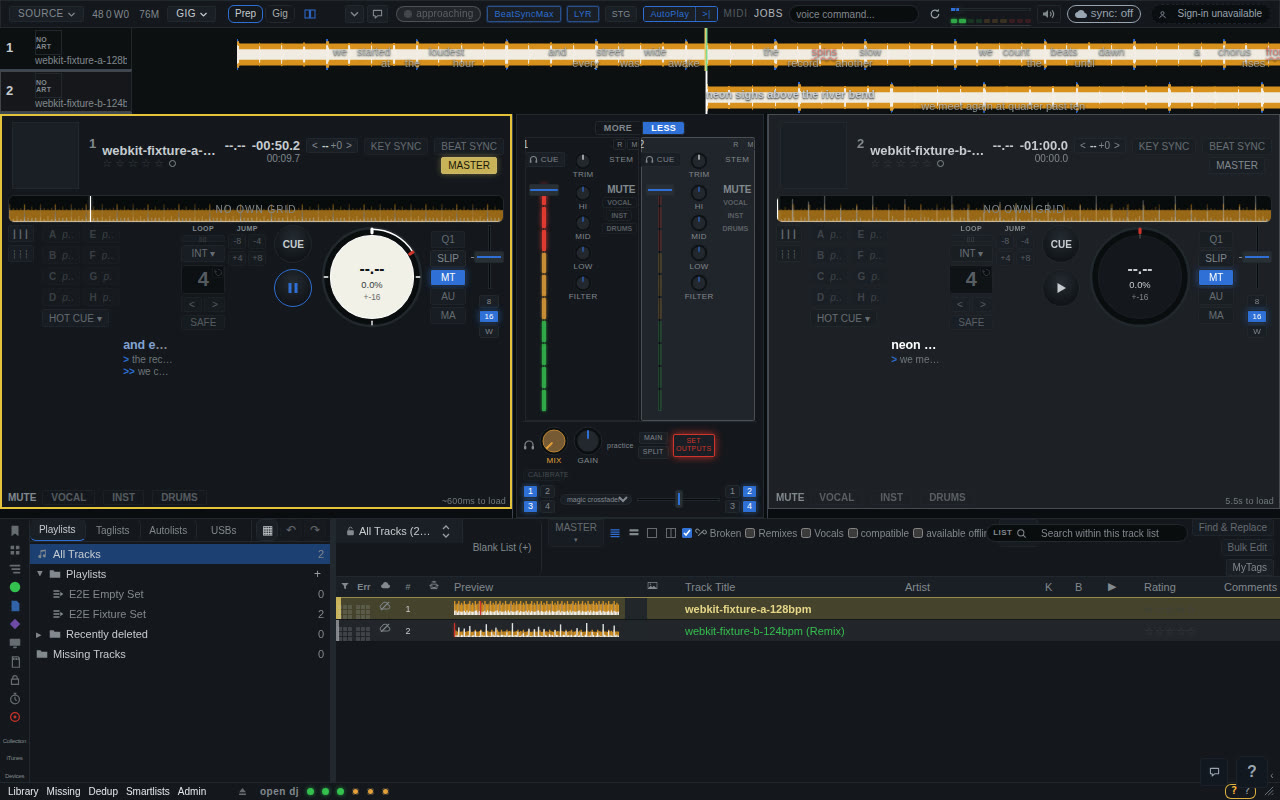1280x800 pixels.
Task: Click the eject icon in the bottom status bar
Action: [x=242, y=791]
